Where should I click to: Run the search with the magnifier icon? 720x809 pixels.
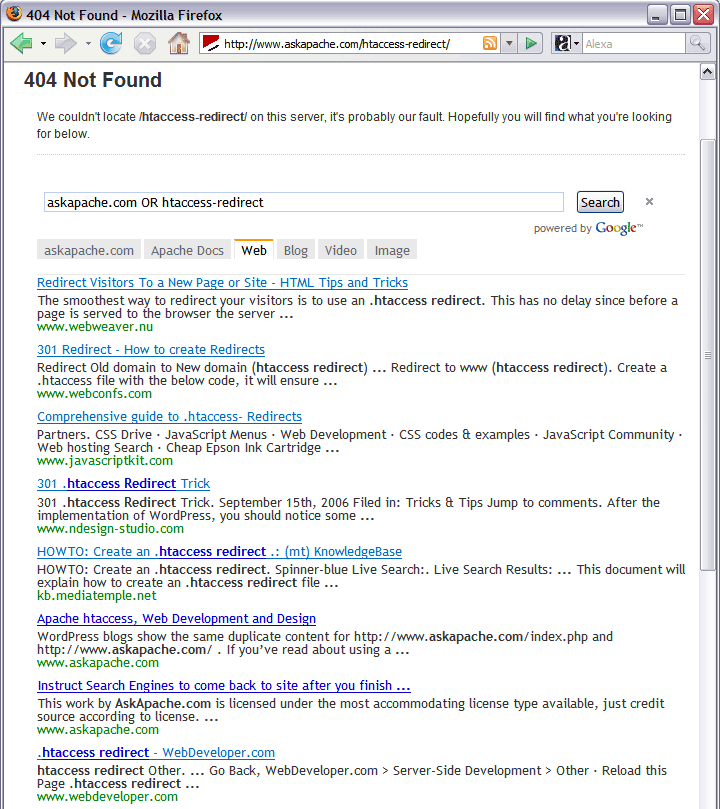point(697,43)
